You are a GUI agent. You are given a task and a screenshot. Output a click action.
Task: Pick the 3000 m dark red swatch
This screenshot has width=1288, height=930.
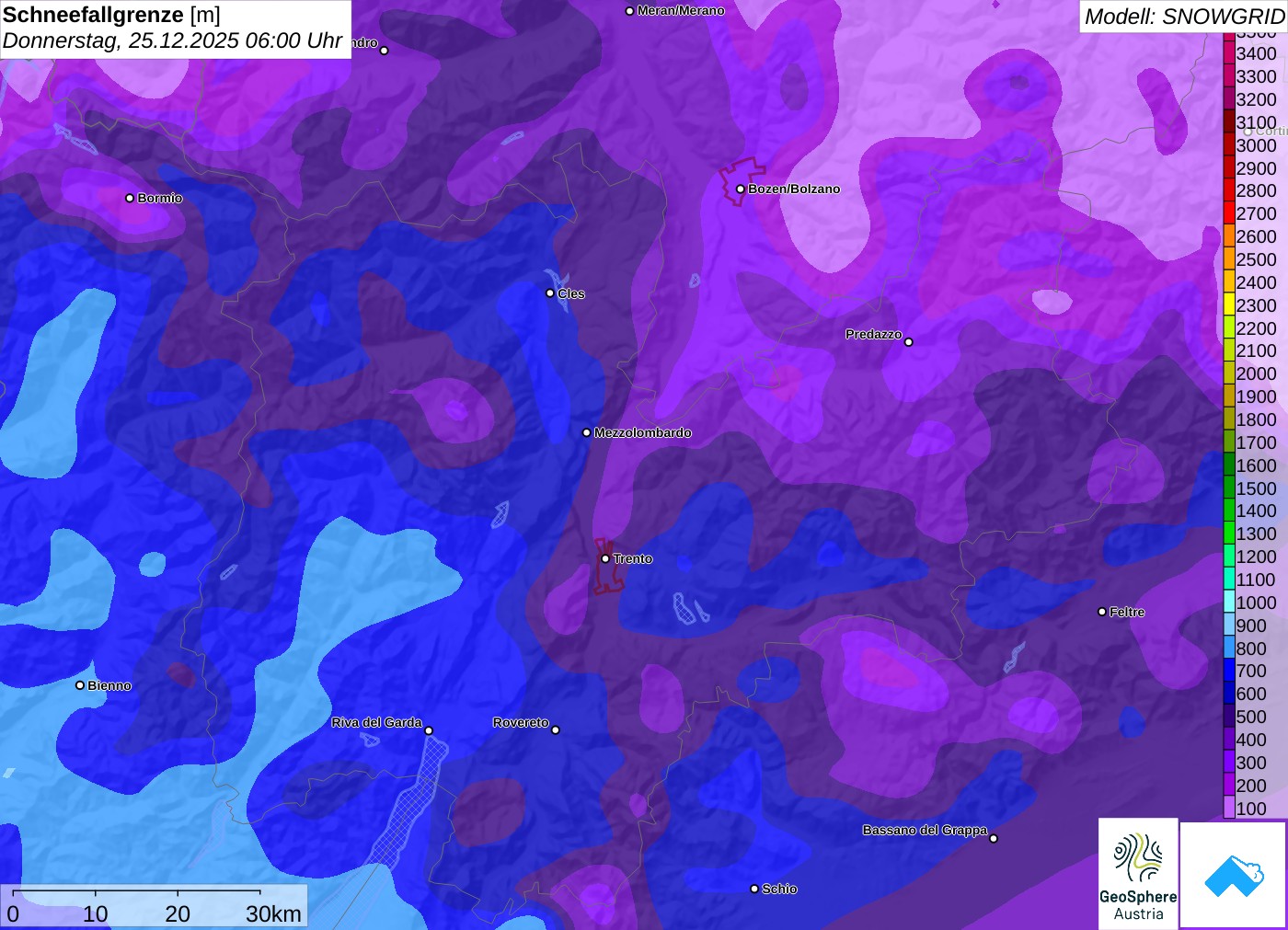click(1228, 145)
